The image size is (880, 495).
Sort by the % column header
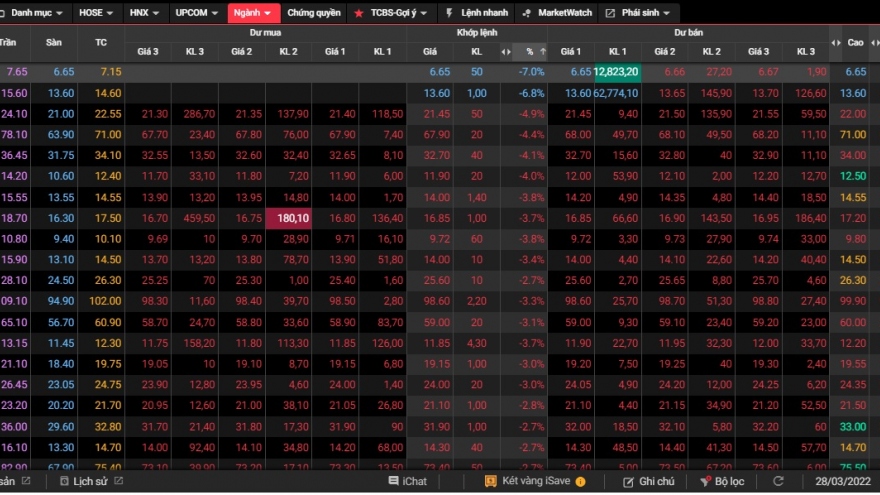[530, 50]
